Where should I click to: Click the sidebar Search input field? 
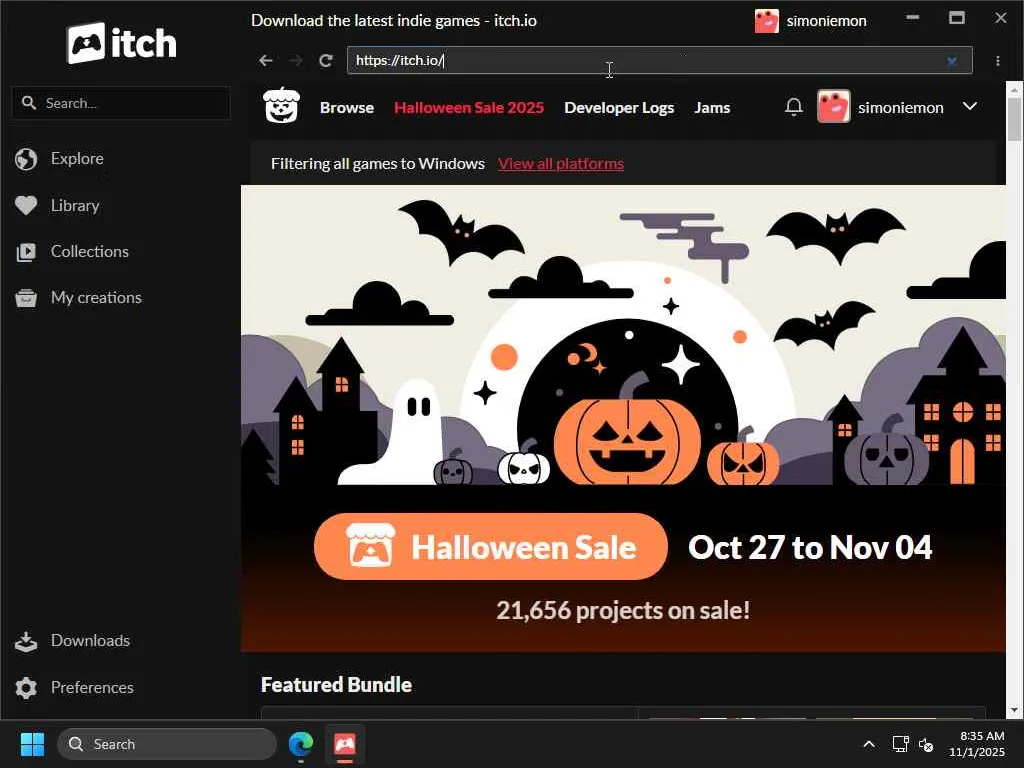pyautogui.click(x=121, y=103)
